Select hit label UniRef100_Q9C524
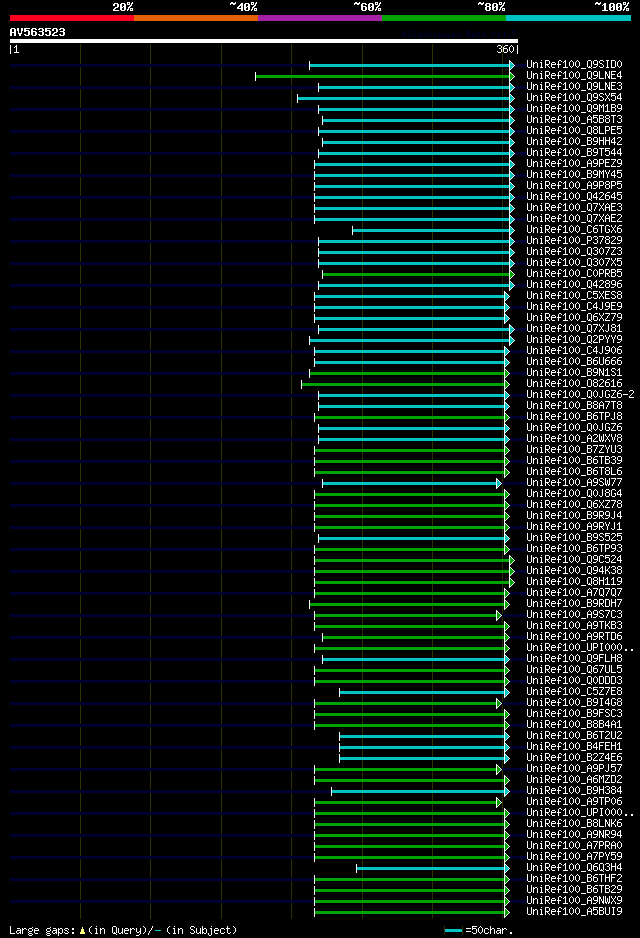640x938 pixels. click(574, 559)
